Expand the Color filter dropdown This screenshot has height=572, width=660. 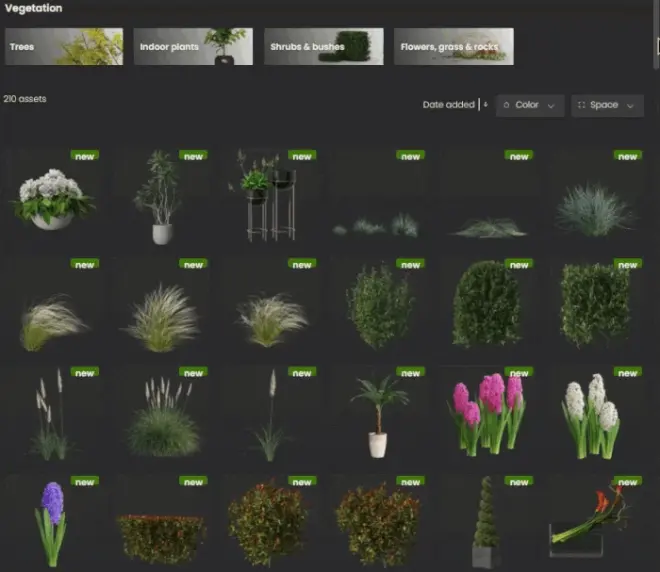pos(530,105)
